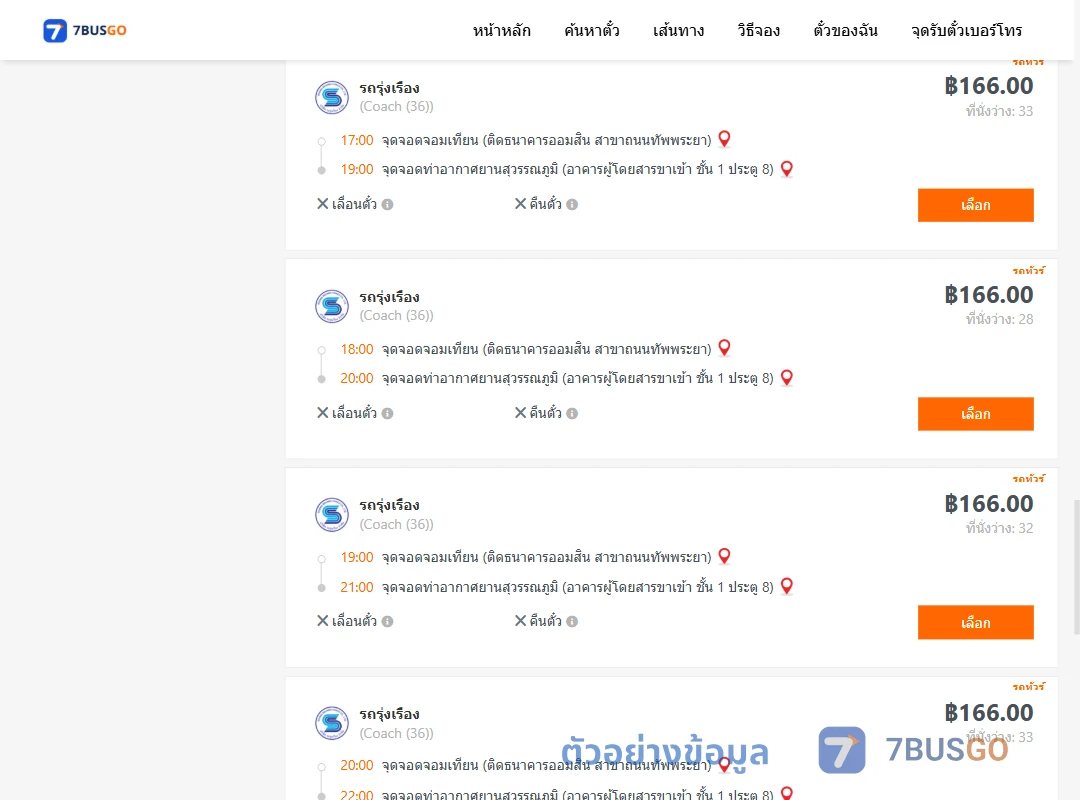
Task: Click the X beside คืนตั๋ว on 19:00 trip
Action: (521, 621)
